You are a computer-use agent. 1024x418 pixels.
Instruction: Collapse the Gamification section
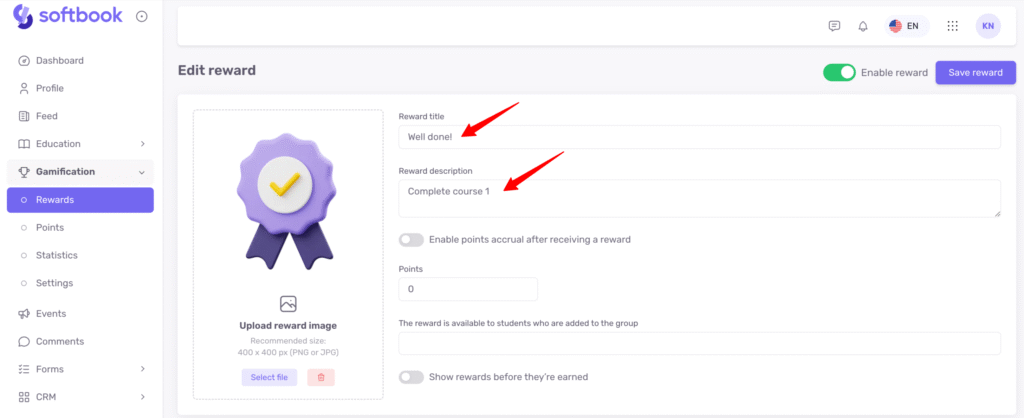tap(142, 172)
